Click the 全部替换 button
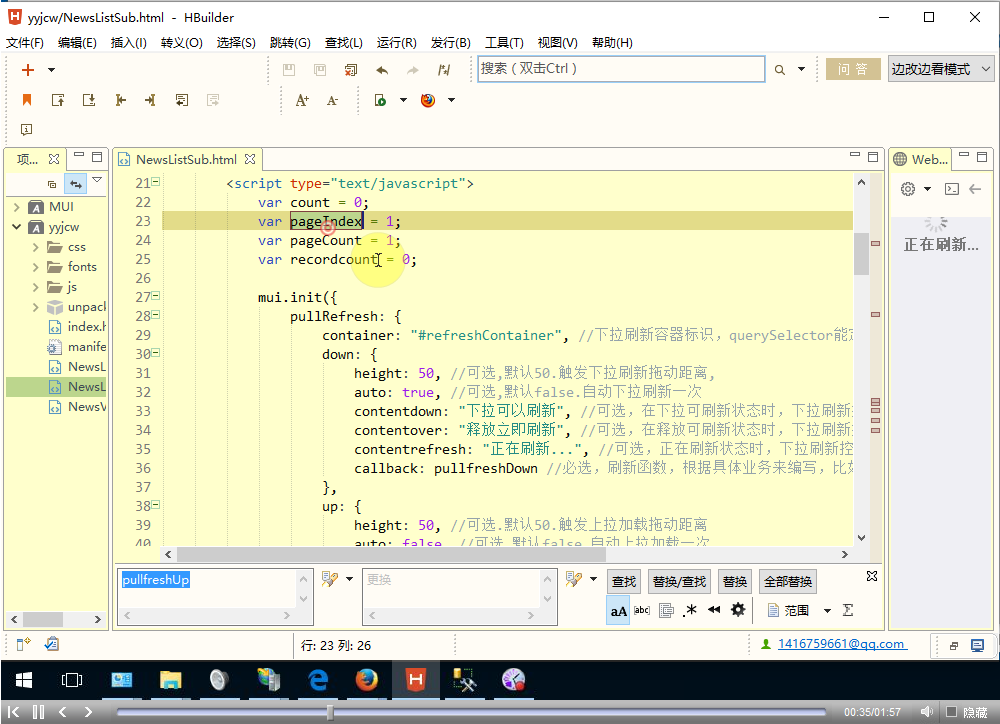Screen dimensions: 1000x724 pyautogui.click(x=788, y=581)
